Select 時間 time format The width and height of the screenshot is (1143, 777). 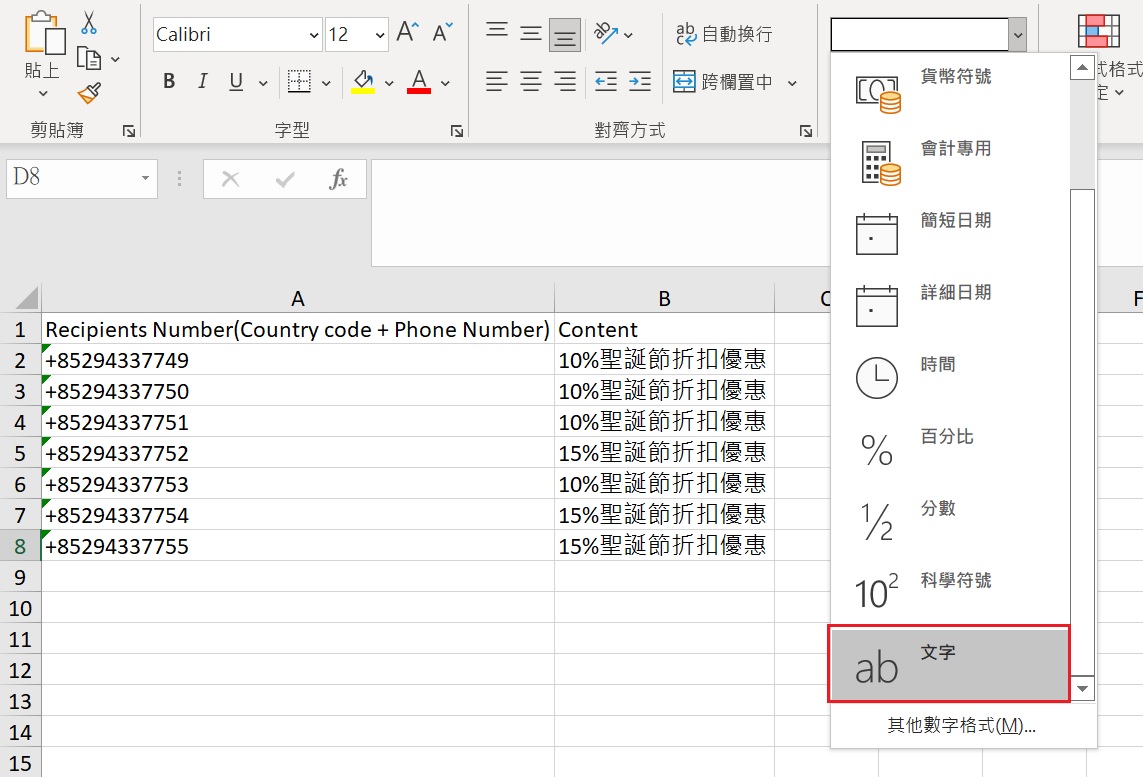pyautogui.click(x=950, y=378)
